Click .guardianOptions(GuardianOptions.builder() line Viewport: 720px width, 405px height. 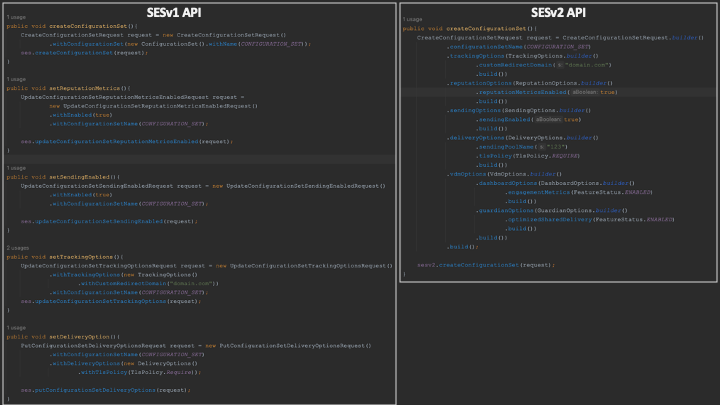(x=551, y=211)
